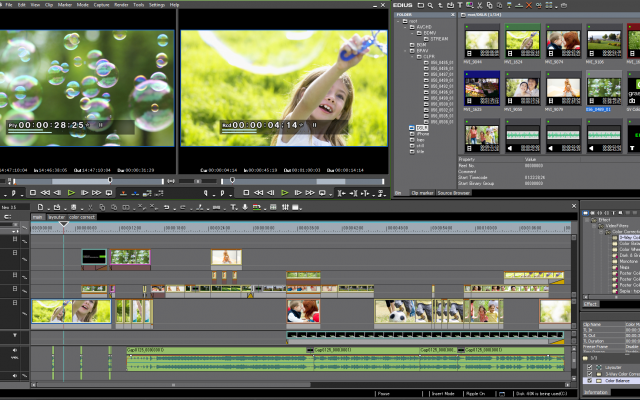Screen dimensions: 640x400
Task: Select the STREAM folder
Action: 439,39
